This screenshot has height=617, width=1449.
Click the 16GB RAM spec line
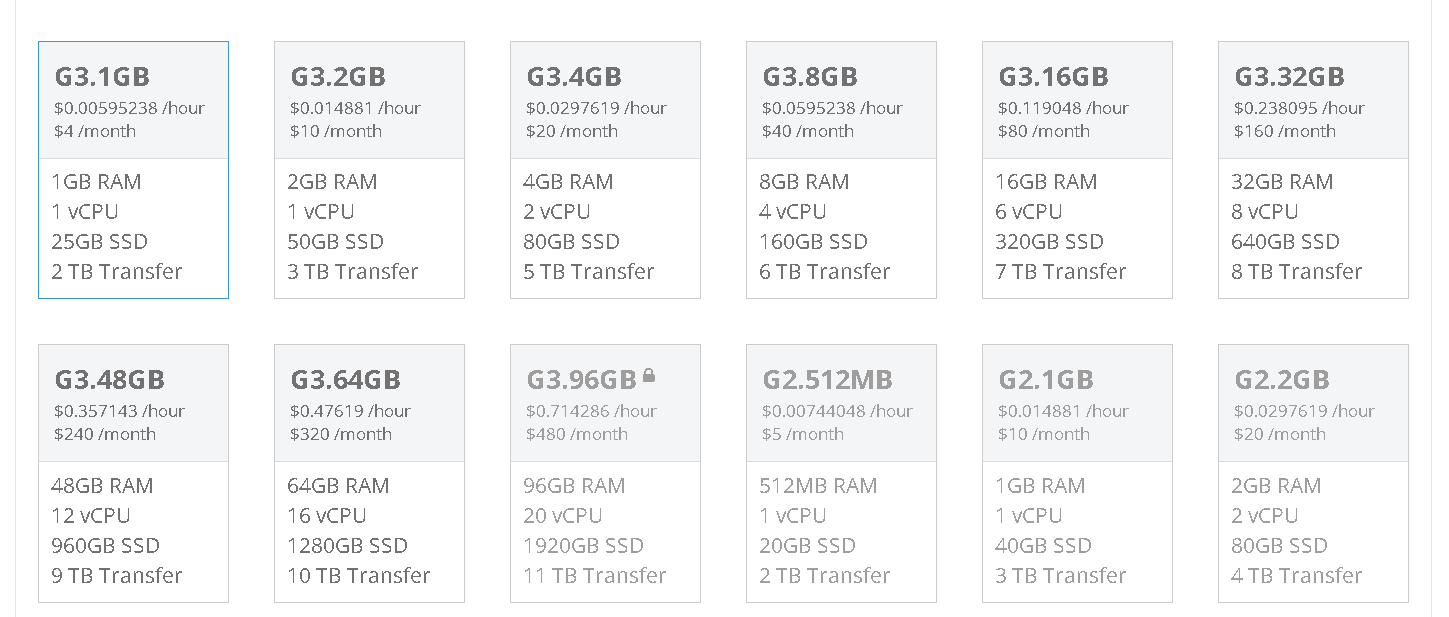pos(1046,182)
